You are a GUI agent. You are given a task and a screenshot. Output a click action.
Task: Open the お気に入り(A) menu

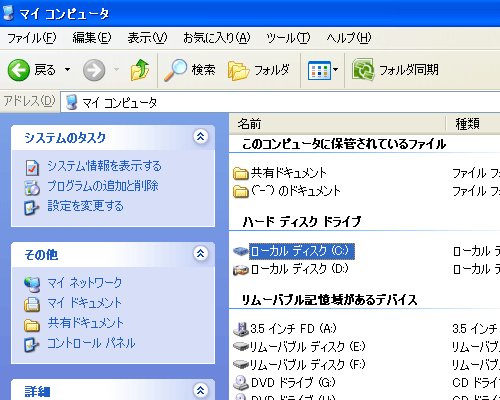pos(217,38)
